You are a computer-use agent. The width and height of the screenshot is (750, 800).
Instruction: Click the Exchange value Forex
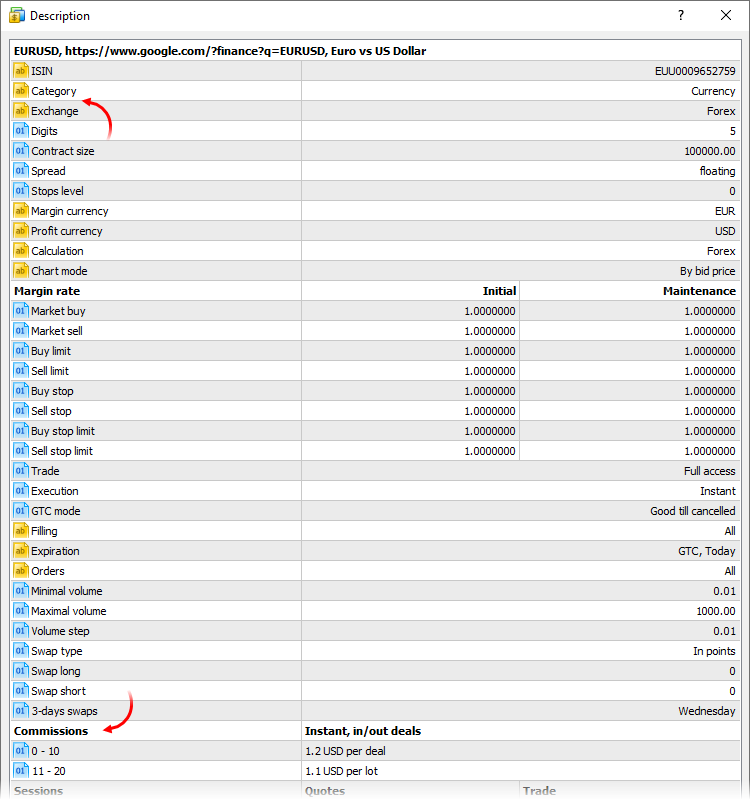720,111
